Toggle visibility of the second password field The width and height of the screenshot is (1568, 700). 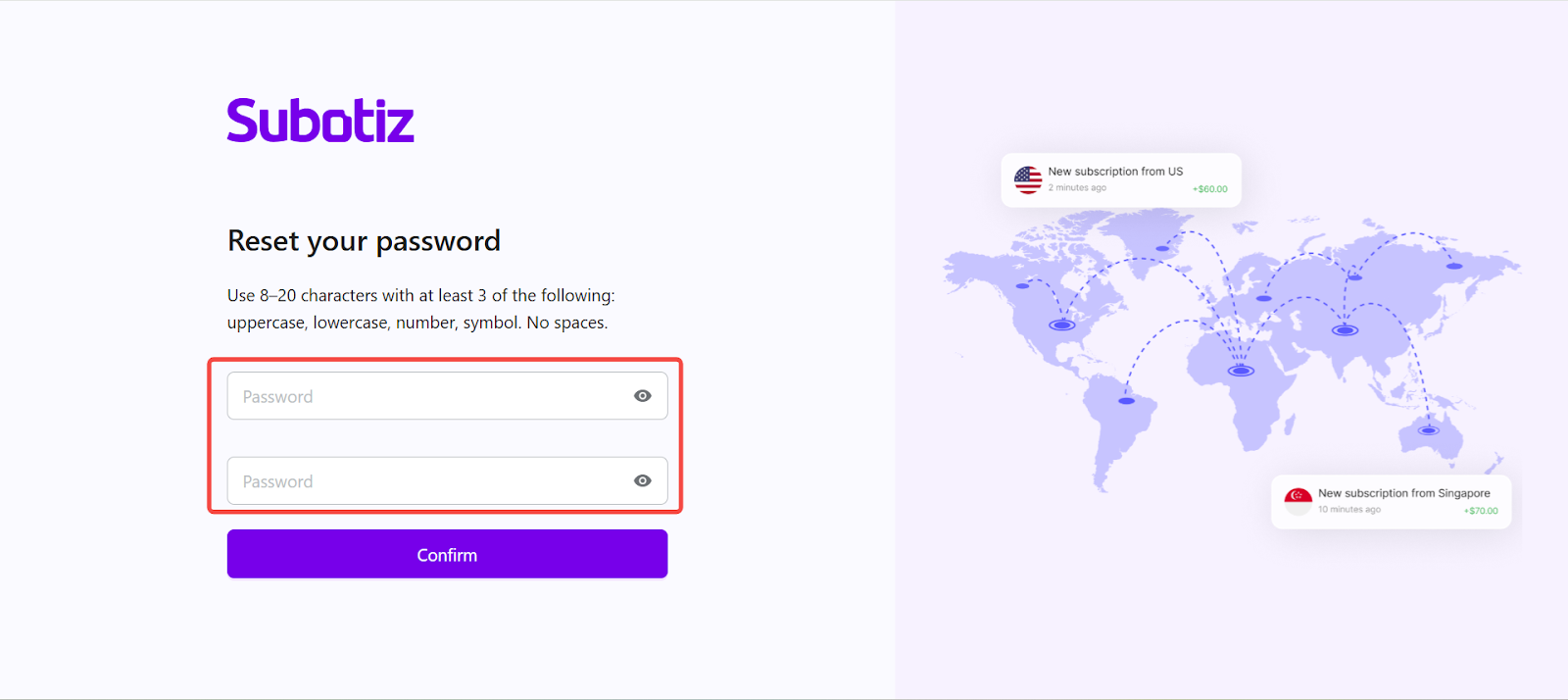pyautogui.click(x=642, y=481)
